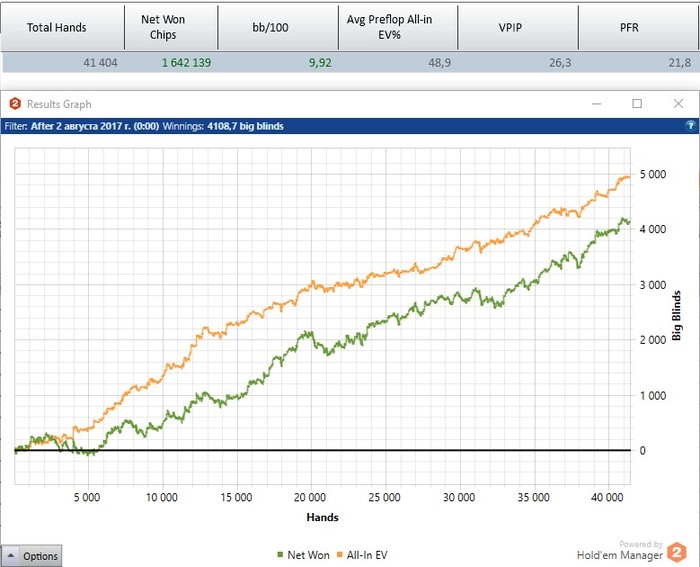Click the 40 000 hands axis tick label

607,497
